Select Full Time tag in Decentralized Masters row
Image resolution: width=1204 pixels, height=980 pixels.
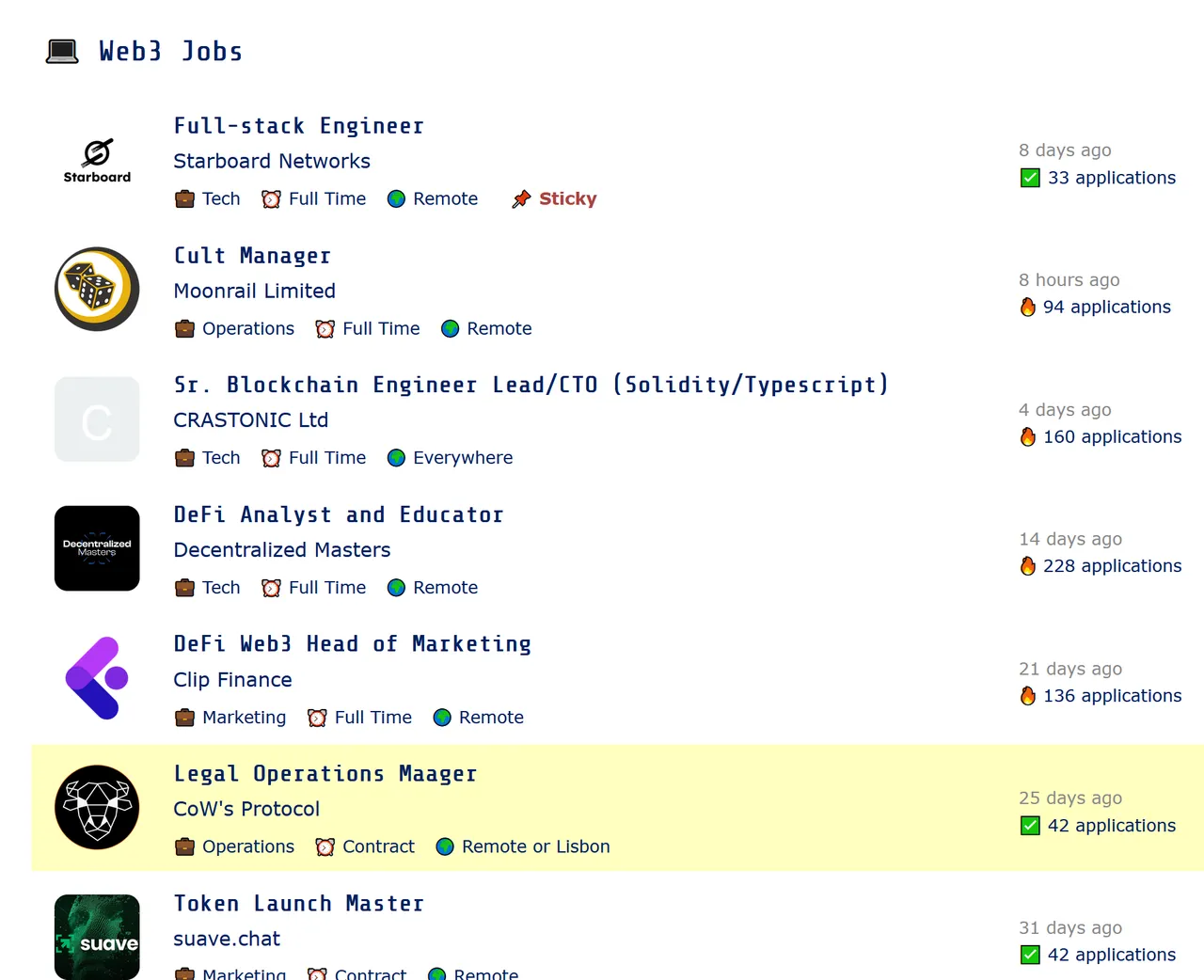(x=327, y=588)
